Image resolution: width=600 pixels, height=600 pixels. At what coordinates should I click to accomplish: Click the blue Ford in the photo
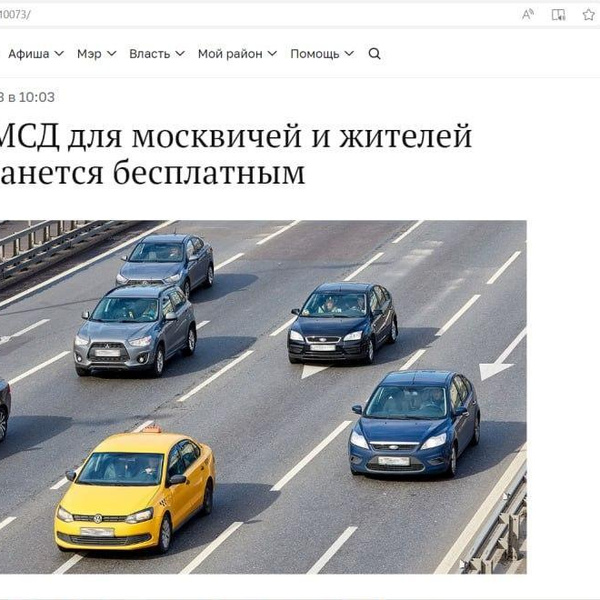[414, 423]
